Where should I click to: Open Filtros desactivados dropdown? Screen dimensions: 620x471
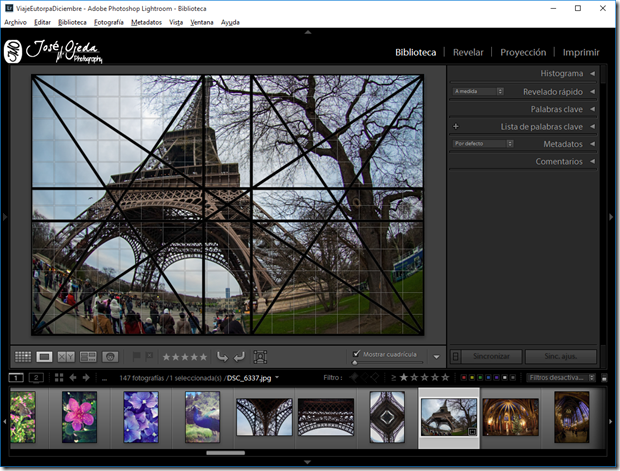click(x=561, y=378)
